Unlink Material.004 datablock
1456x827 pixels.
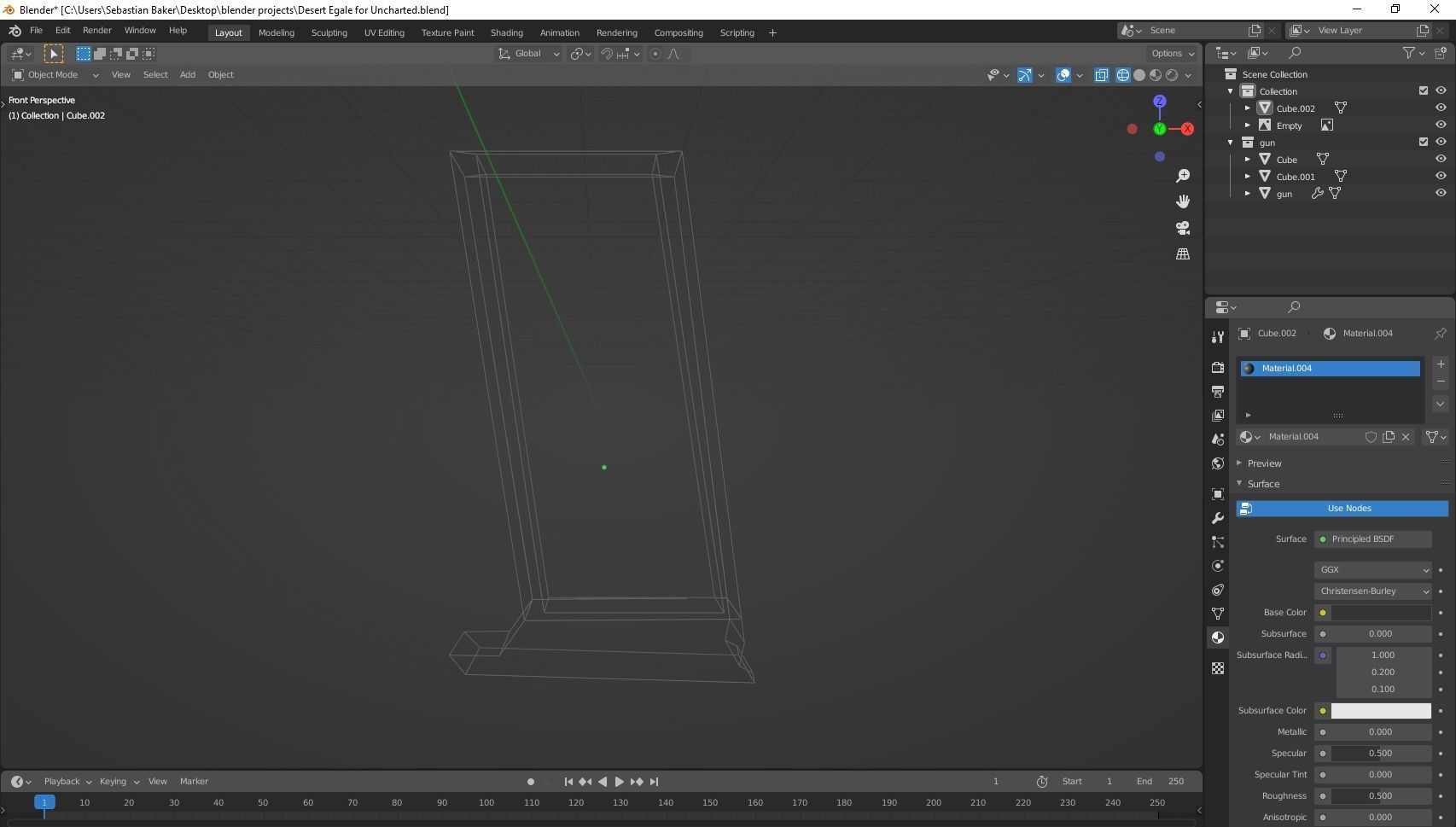(x=1406, y=437)
